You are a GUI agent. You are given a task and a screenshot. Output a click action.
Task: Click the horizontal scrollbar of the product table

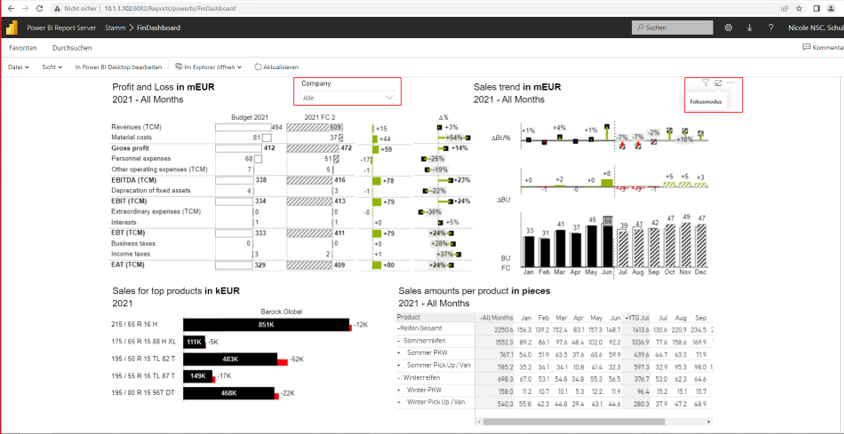click(574, 422)
